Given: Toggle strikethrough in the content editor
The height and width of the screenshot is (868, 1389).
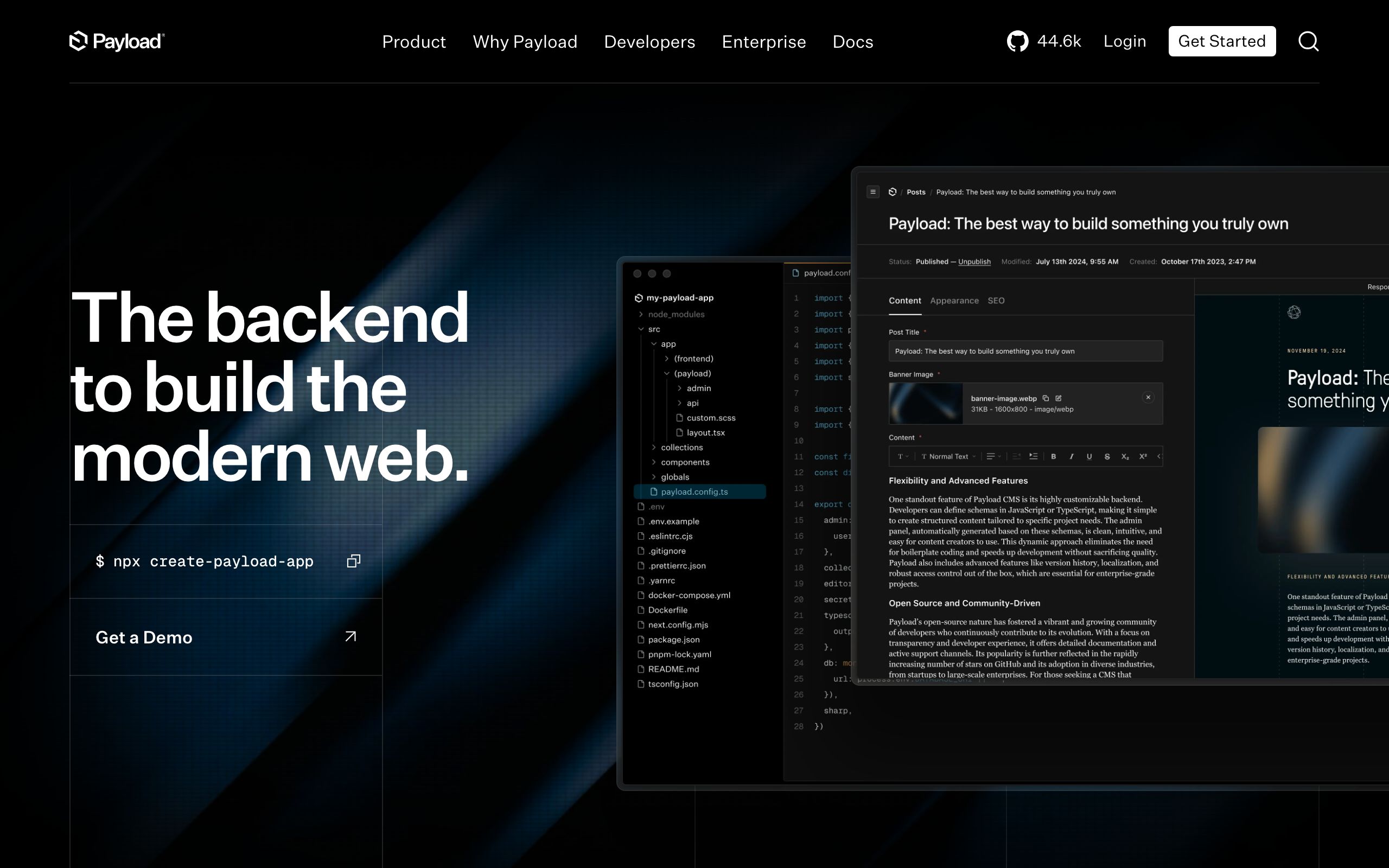Looking at the screenshot, I should [x=1107, y=456].
